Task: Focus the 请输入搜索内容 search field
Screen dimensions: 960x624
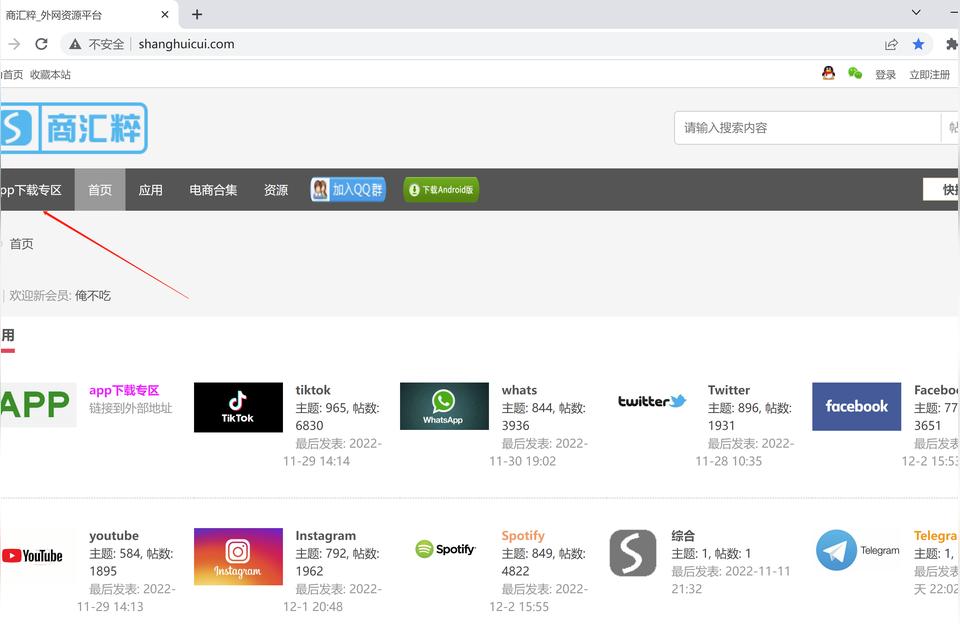Action: pos(806,128)
